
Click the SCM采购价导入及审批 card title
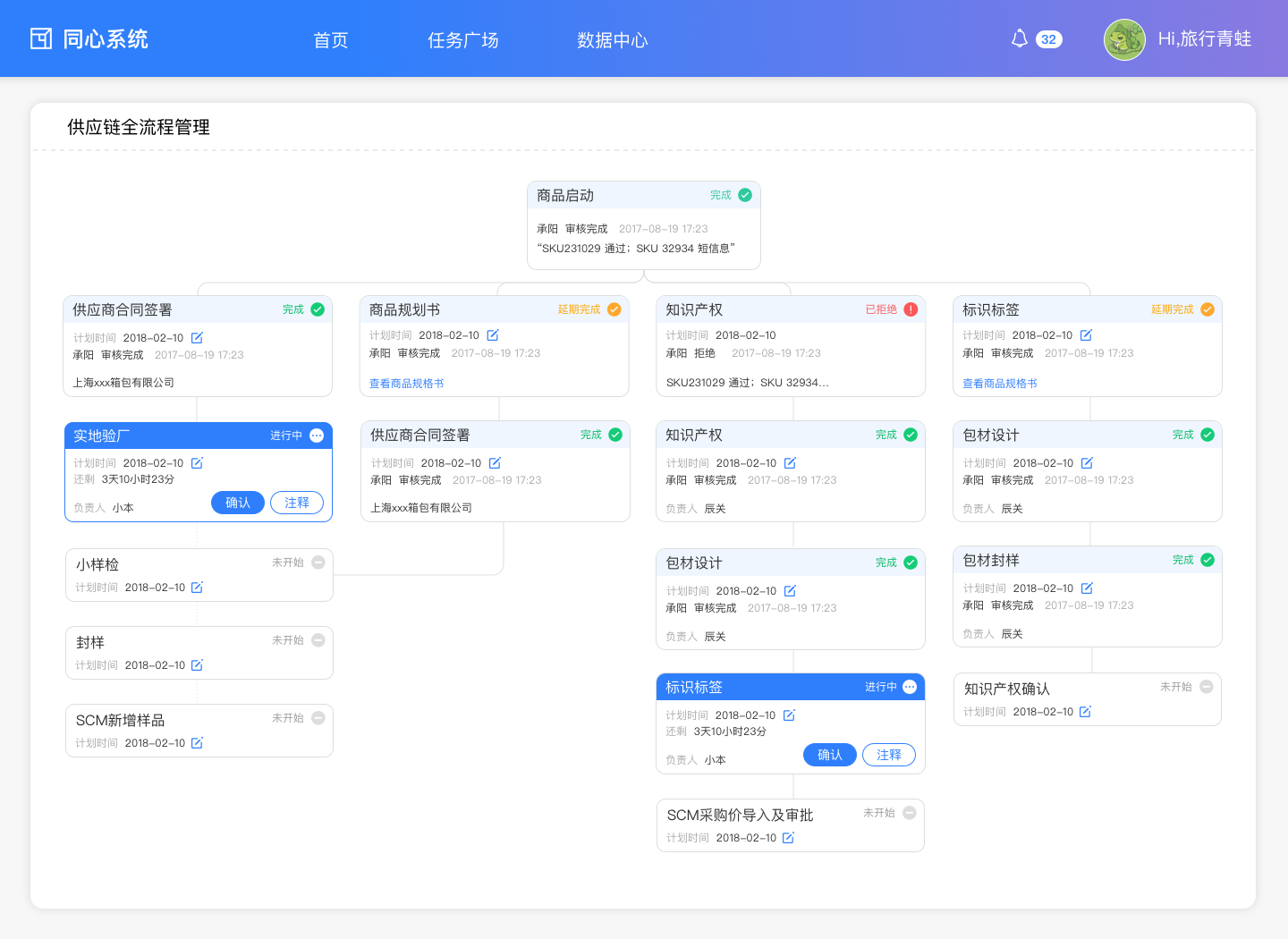(740, 816)
